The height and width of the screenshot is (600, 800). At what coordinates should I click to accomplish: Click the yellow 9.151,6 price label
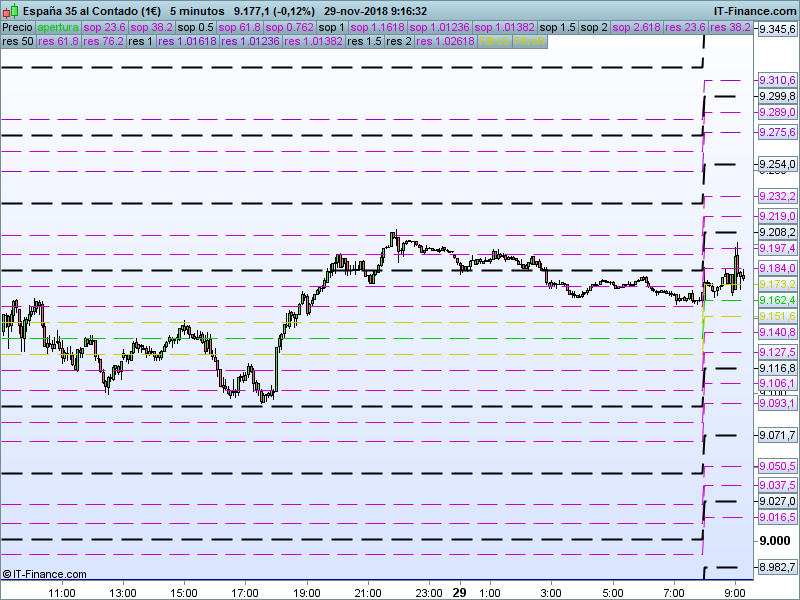(777, 316)
